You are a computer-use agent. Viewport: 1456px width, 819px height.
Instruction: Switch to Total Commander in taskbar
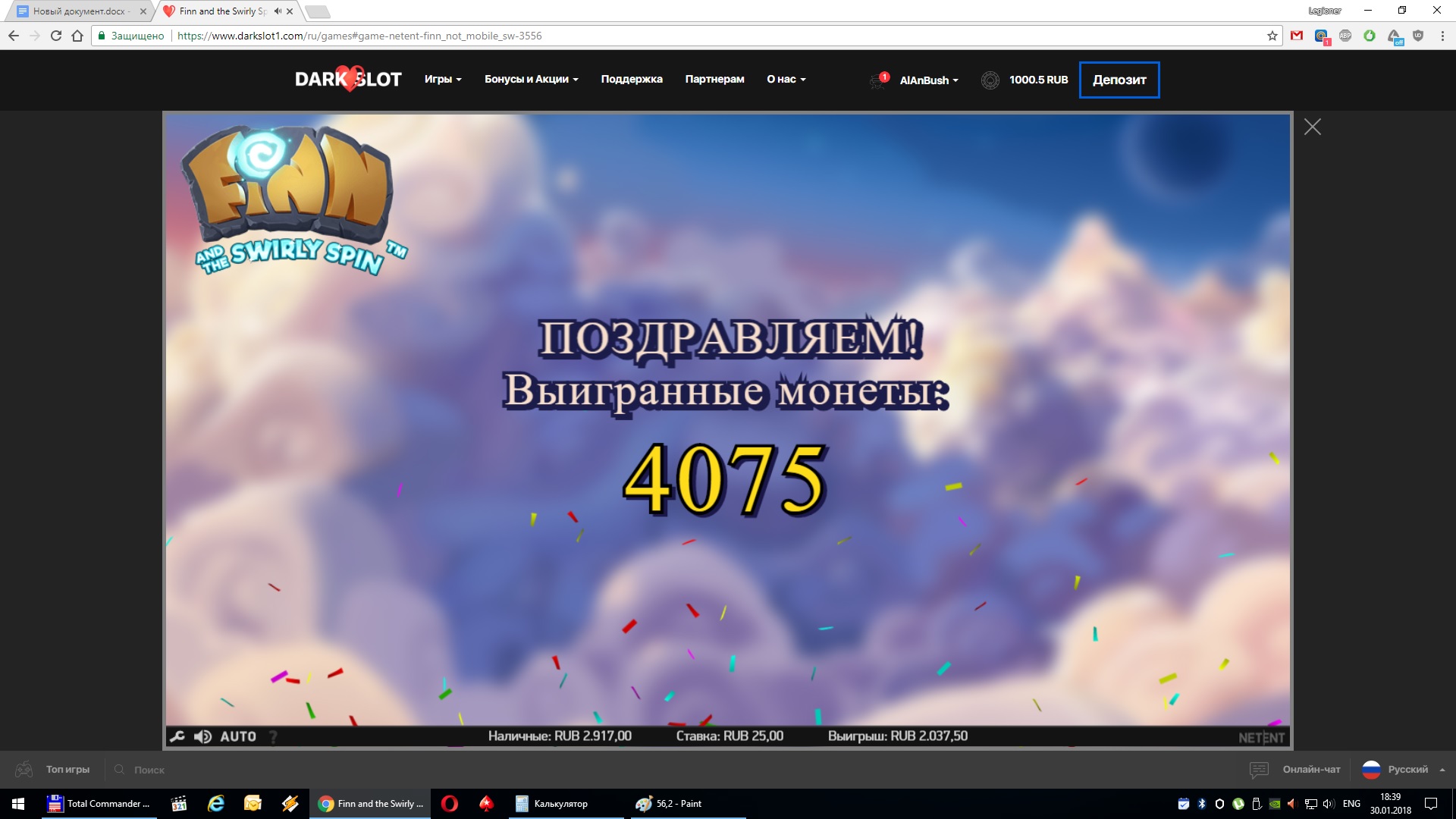99,804
